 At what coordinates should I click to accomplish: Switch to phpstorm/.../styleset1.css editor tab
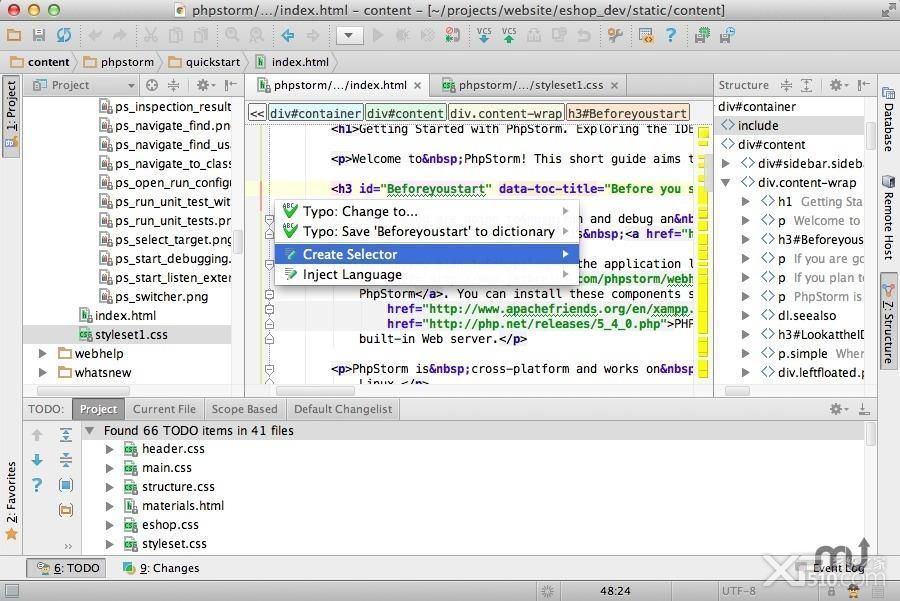click(530, 86)
